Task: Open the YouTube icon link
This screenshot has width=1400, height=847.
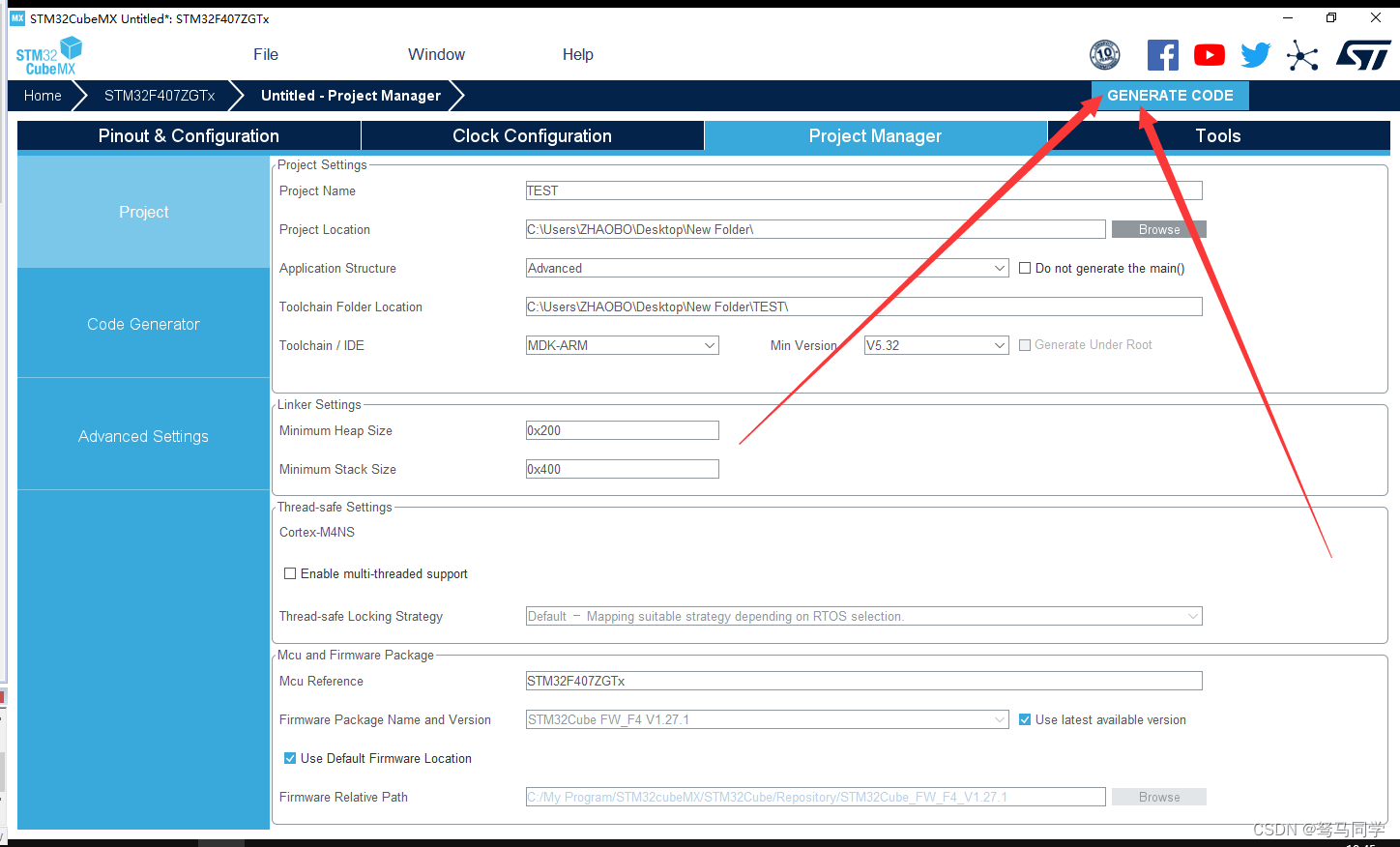Action: coord(1210,55)
